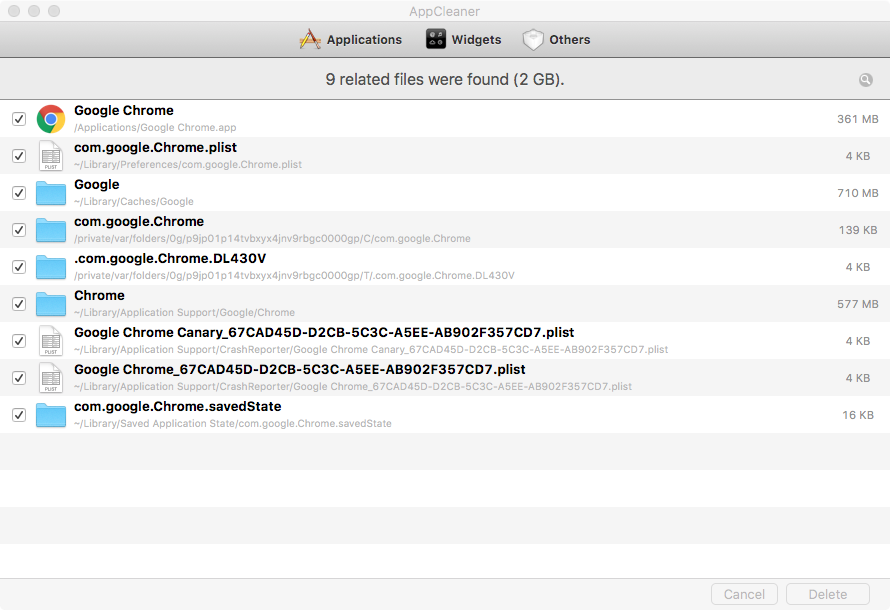Select the Google Chrome row title
890x610 pixels.
[124, 111]
